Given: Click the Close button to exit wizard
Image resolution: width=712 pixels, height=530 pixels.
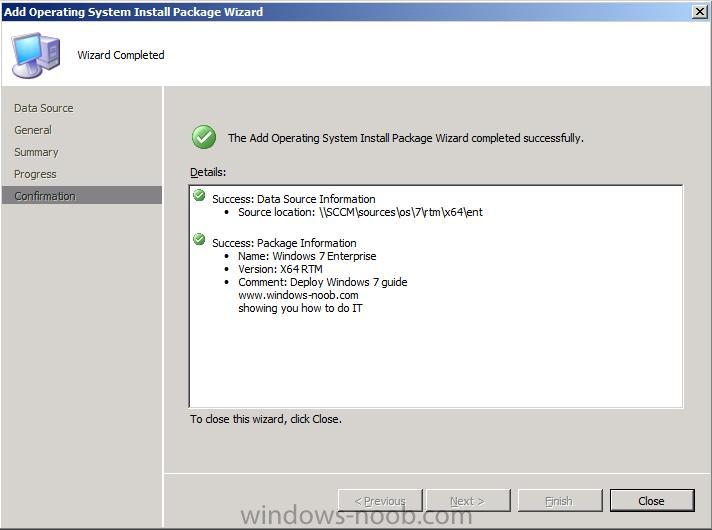Looking at the screenshot, I should [x=652, y=500].
